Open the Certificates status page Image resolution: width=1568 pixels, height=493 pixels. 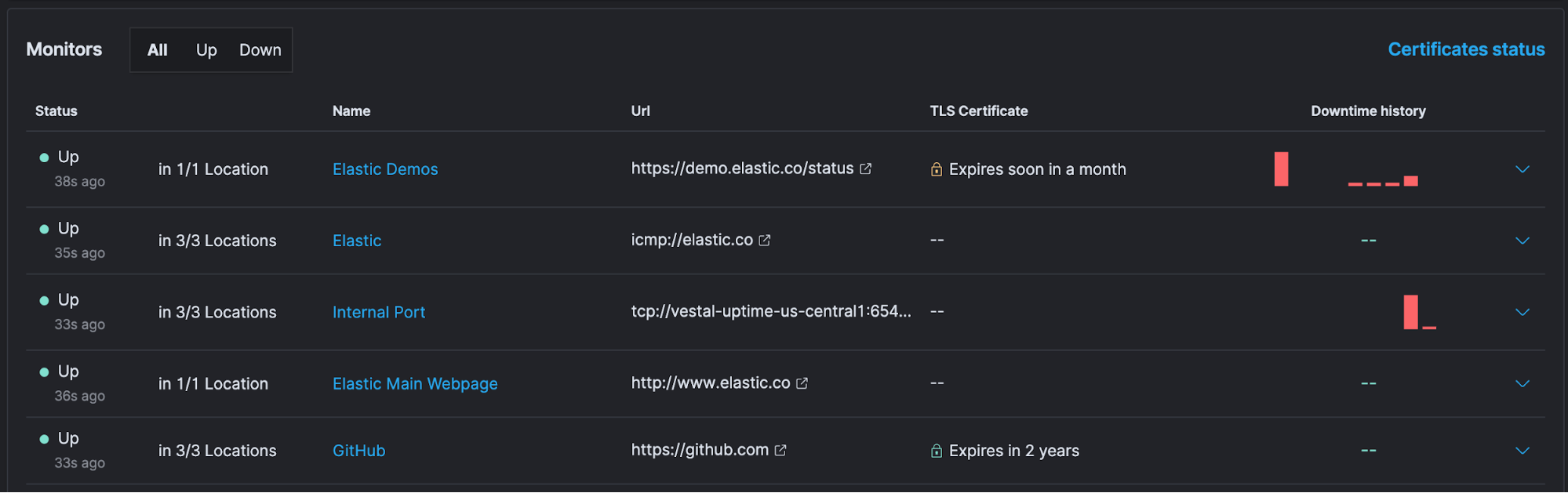coord(1466,49)
